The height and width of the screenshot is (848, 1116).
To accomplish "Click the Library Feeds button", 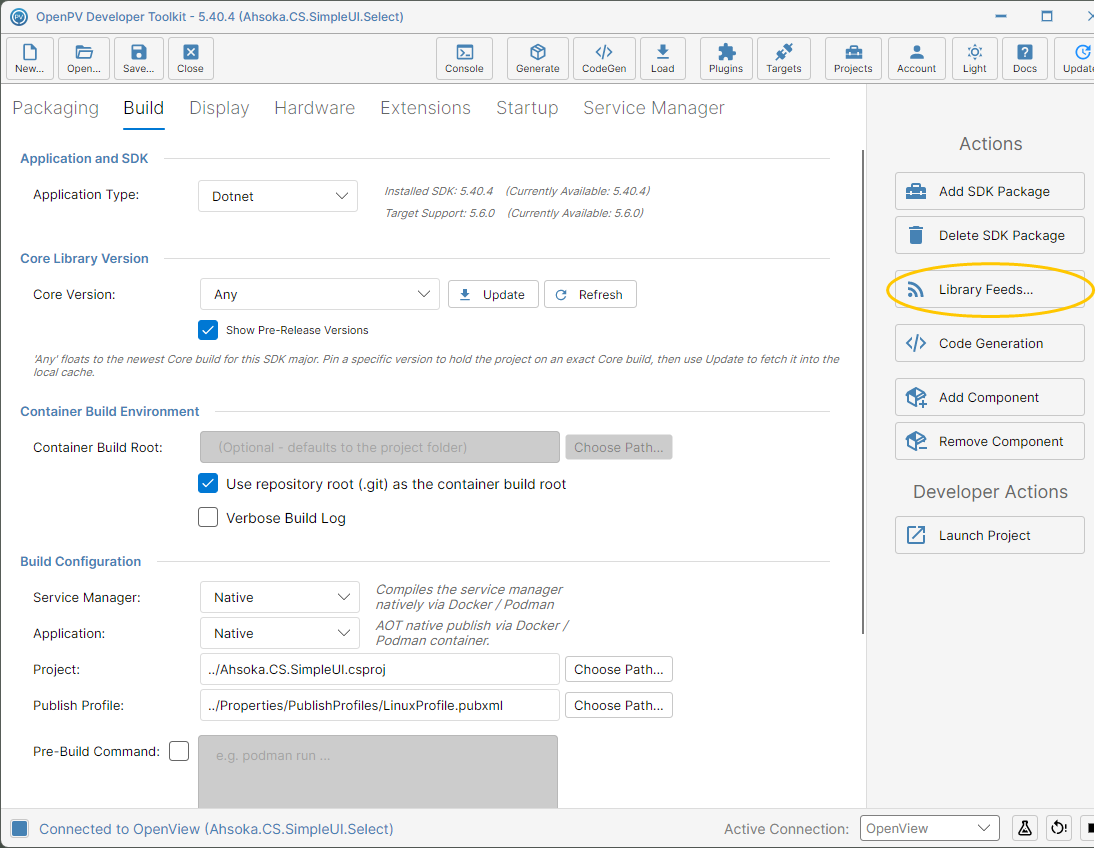I will coord(989,290).
